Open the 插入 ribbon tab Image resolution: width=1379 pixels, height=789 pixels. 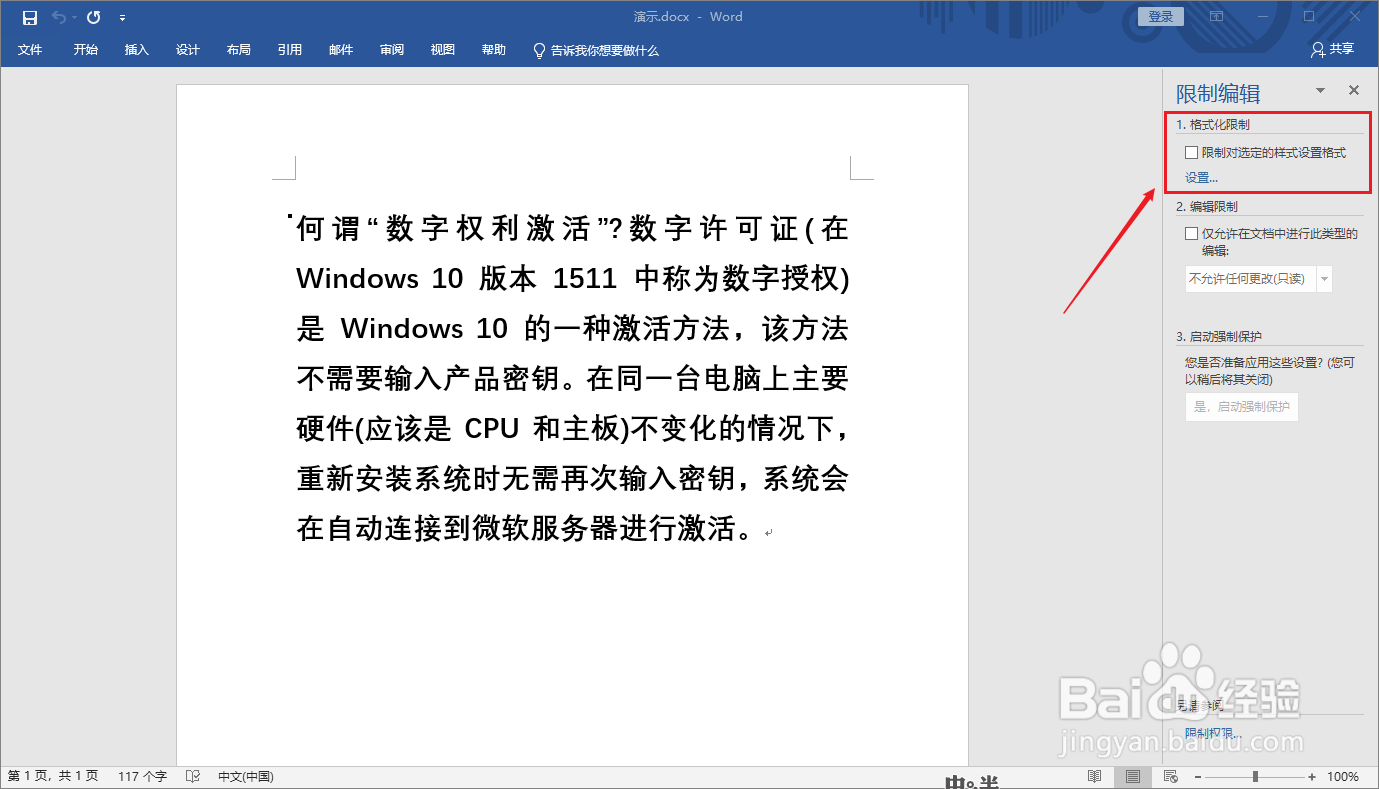click(136, 50)
